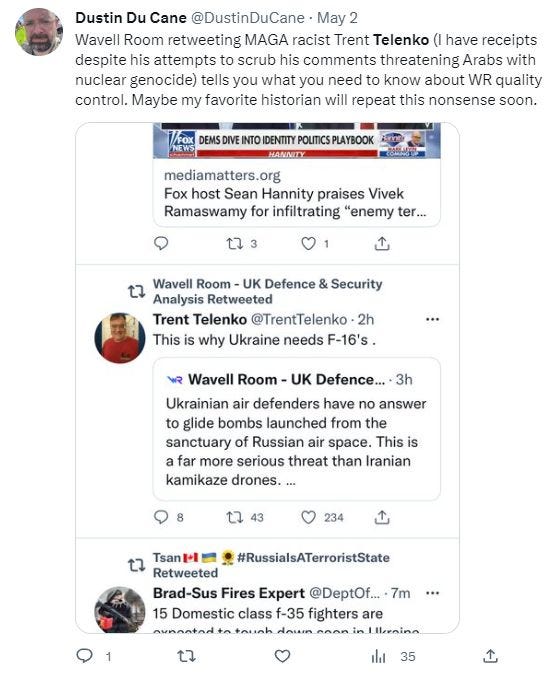Open quoted Wavell Room glide bombs tweet
548x693 pixels.
297,429
